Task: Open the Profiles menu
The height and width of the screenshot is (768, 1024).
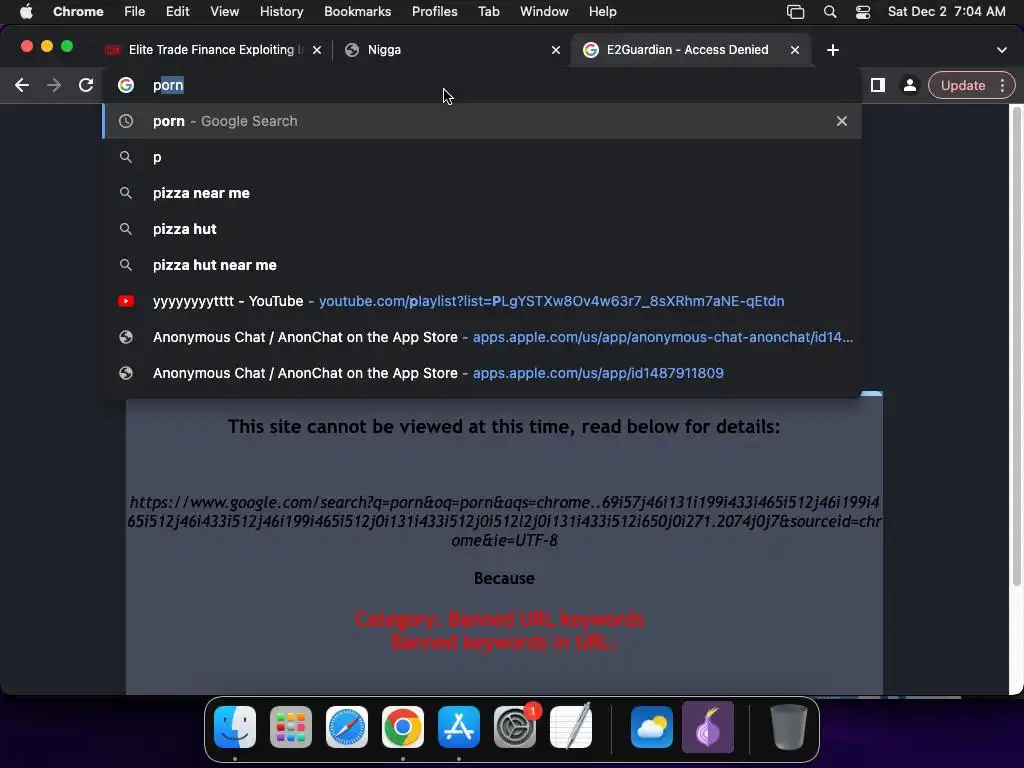Action: (x=434, y=12)
